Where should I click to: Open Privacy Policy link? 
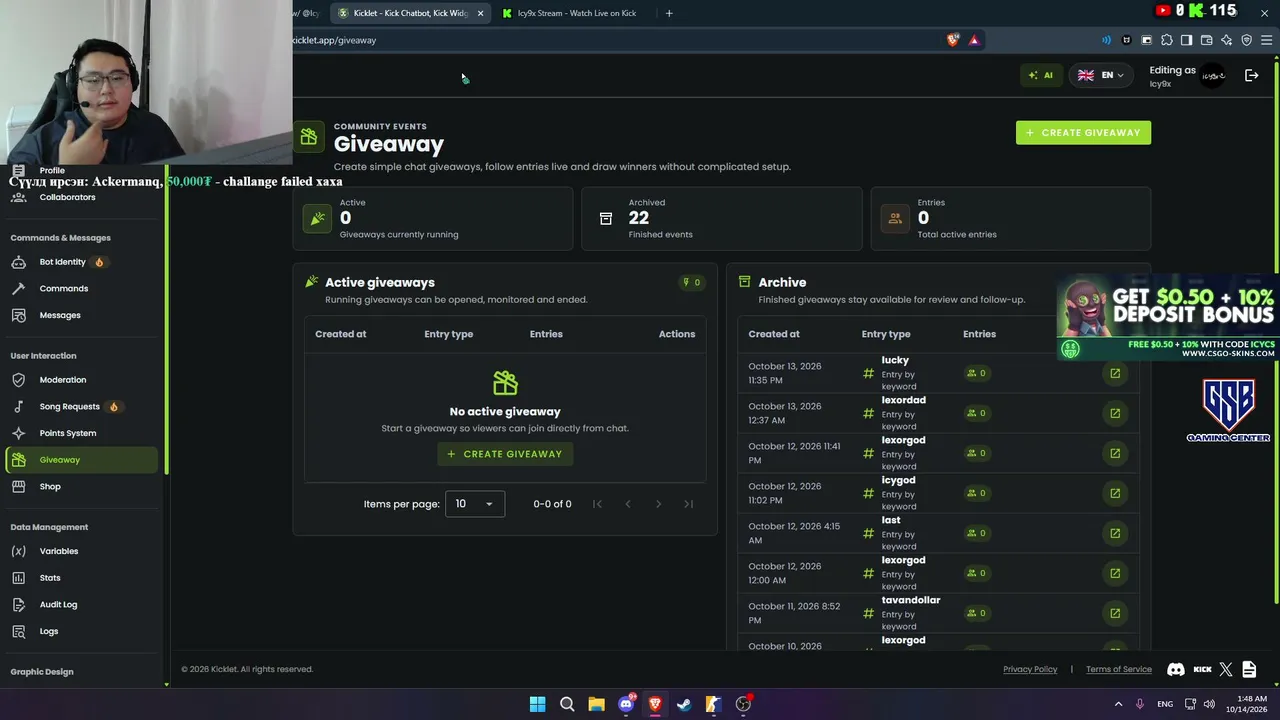click(1030, 669)
